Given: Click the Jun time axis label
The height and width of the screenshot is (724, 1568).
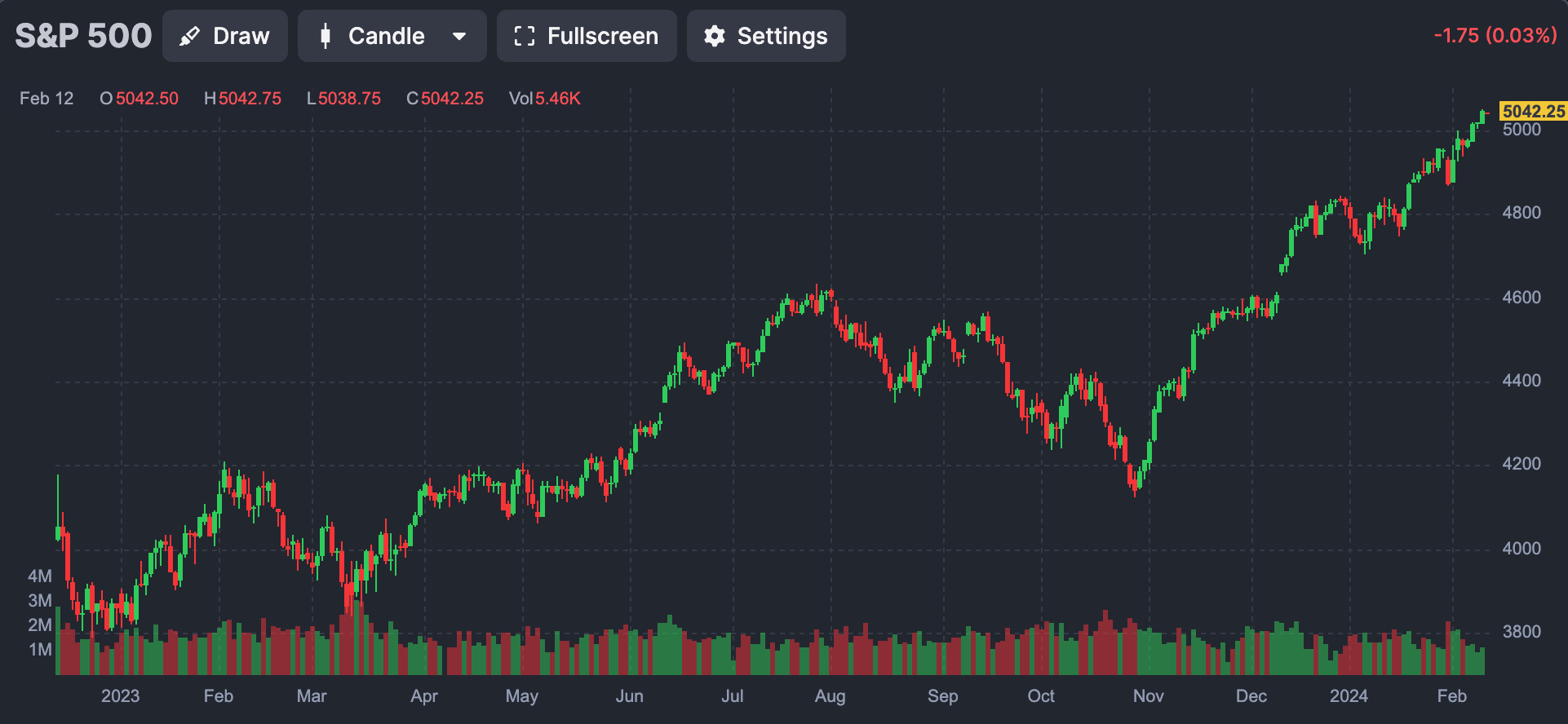Looking at the screenshot, I should (630, 696).
